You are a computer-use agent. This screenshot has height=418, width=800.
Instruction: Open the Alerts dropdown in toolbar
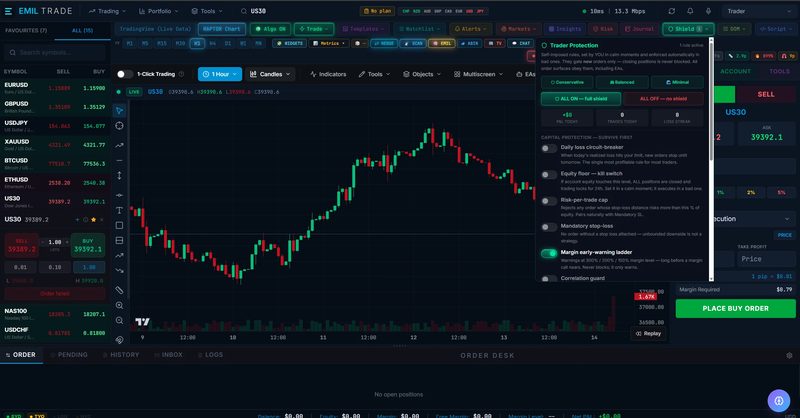[470, 29]
